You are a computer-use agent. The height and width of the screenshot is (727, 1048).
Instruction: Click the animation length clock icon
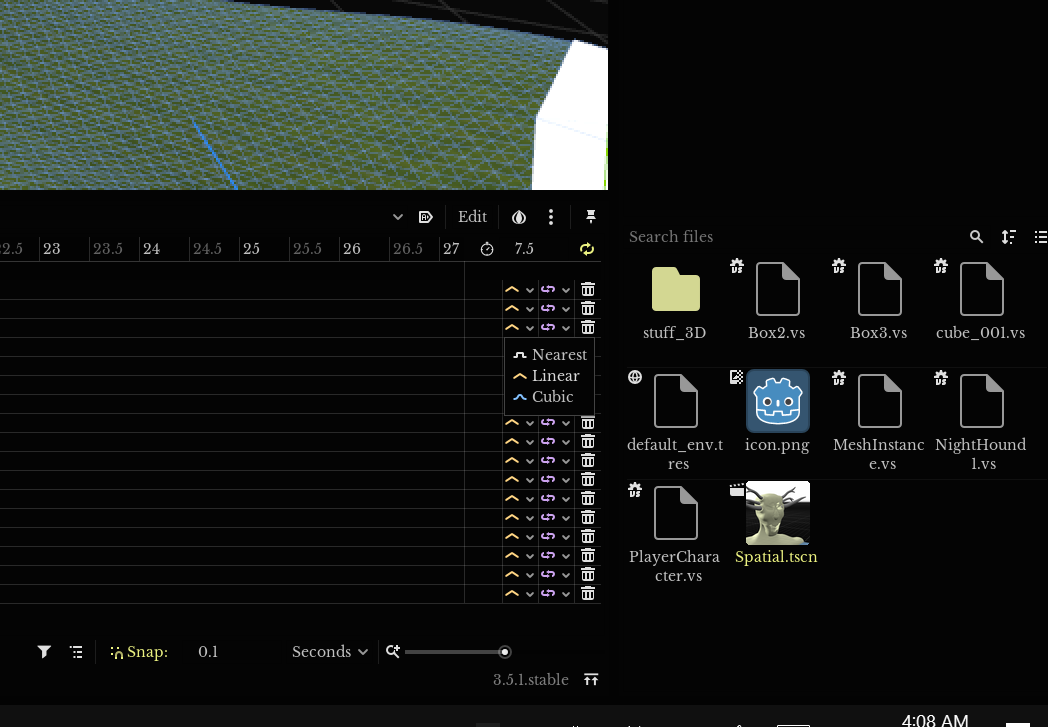[x=487, y=249]
